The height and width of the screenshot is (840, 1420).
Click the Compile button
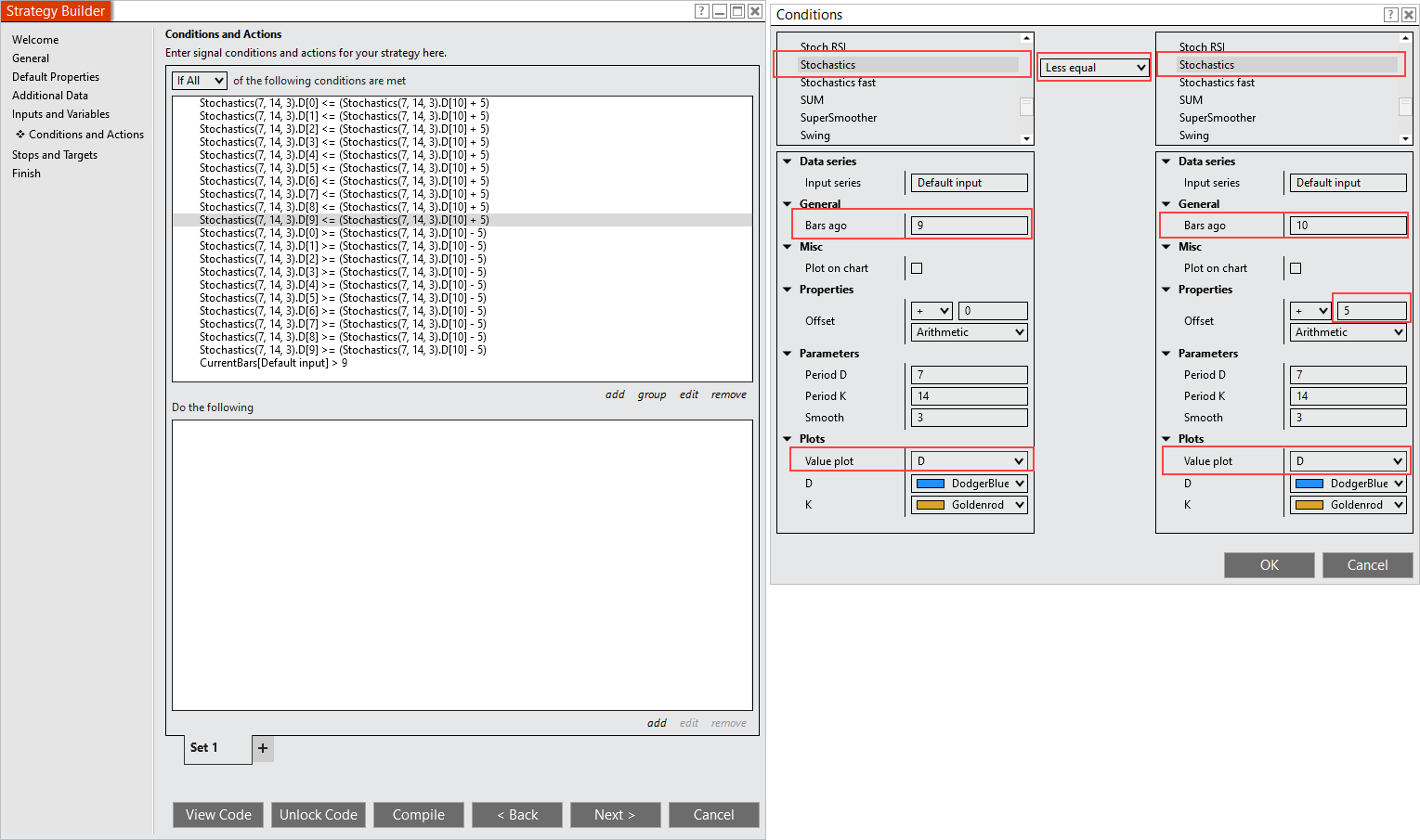419,815
